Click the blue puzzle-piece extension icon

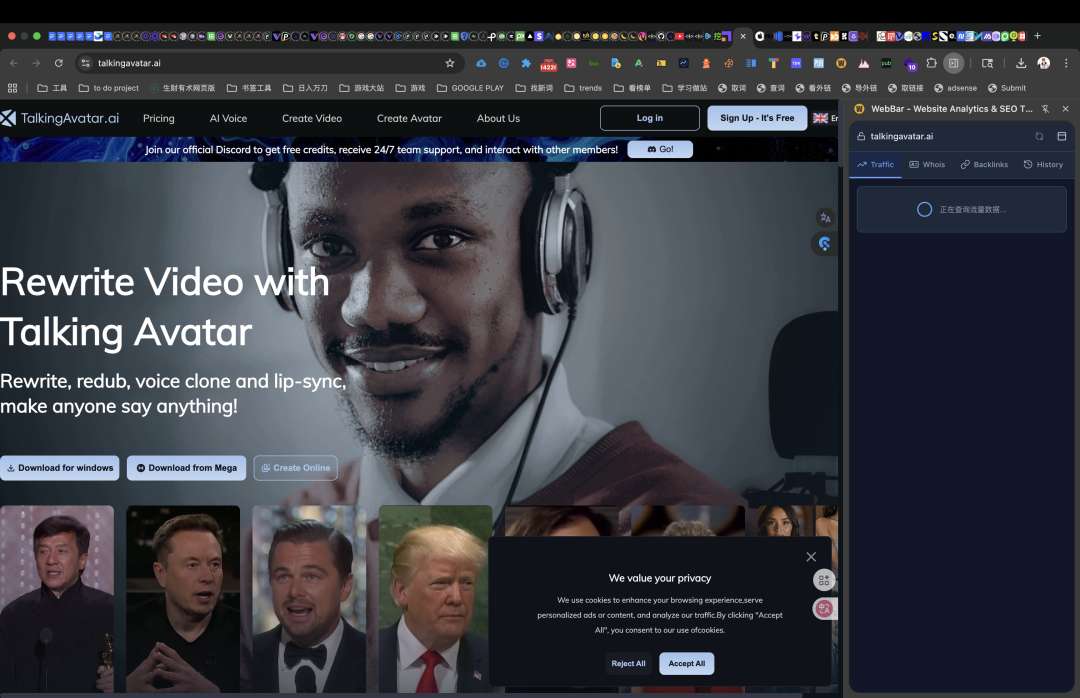[526, 63]
